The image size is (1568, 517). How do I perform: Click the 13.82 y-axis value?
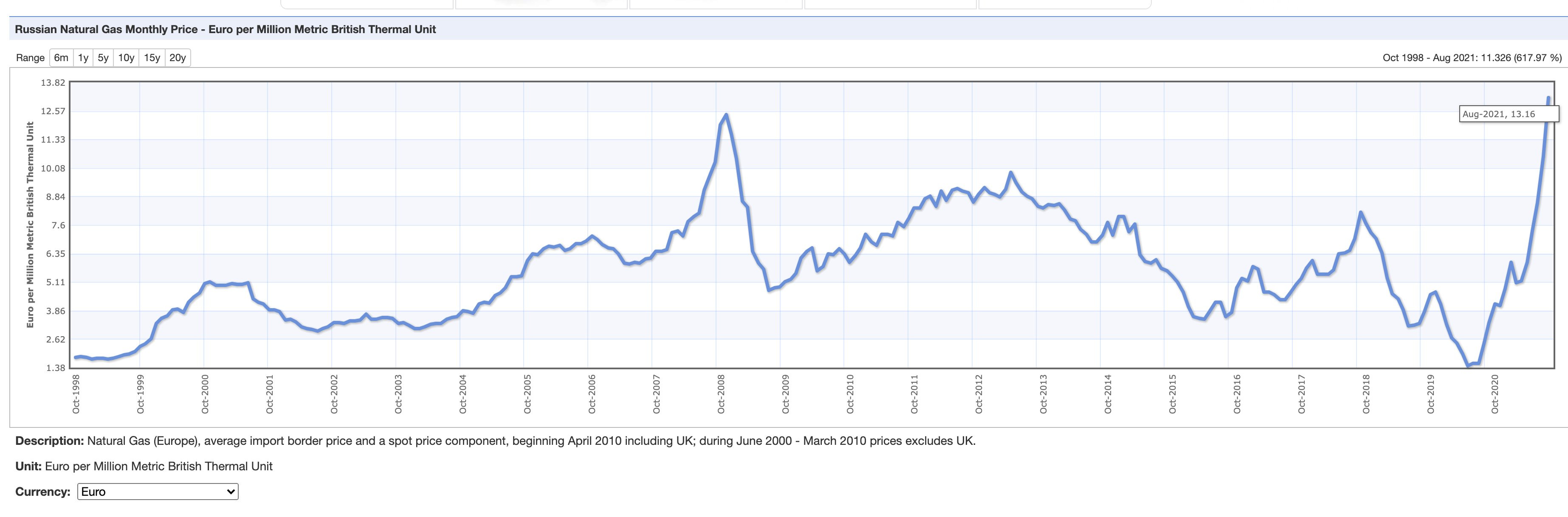coord(53,83)
